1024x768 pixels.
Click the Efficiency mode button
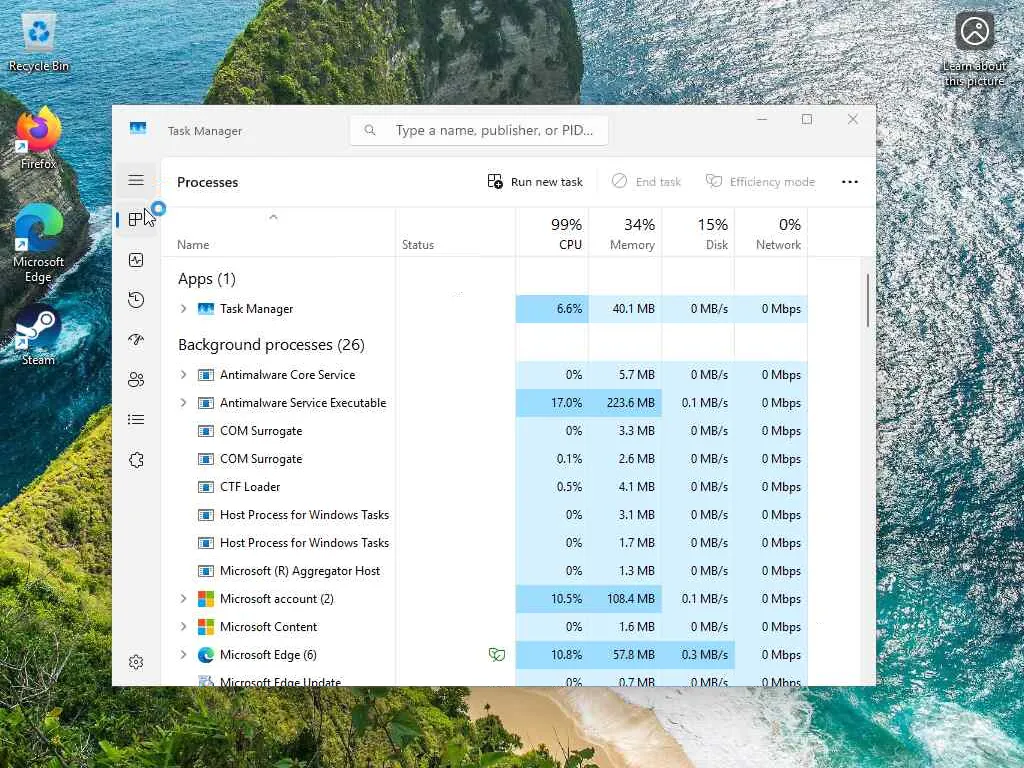point(761,182)
